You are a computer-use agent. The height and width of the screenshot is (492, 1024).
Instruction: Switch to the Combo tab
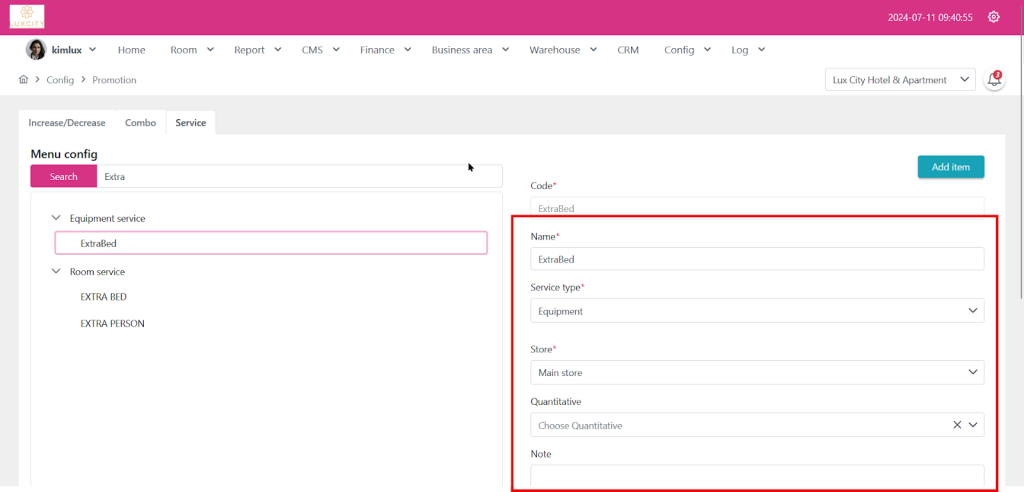click(x=140, y=123)
